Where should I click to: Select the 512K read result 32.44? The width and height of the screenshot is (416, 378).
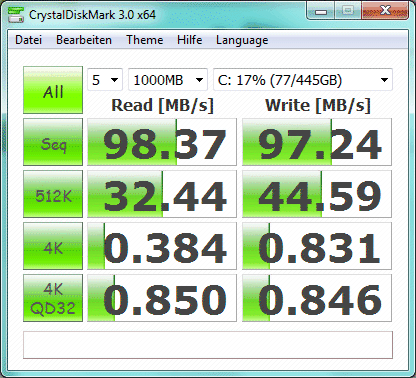[162, 194]
